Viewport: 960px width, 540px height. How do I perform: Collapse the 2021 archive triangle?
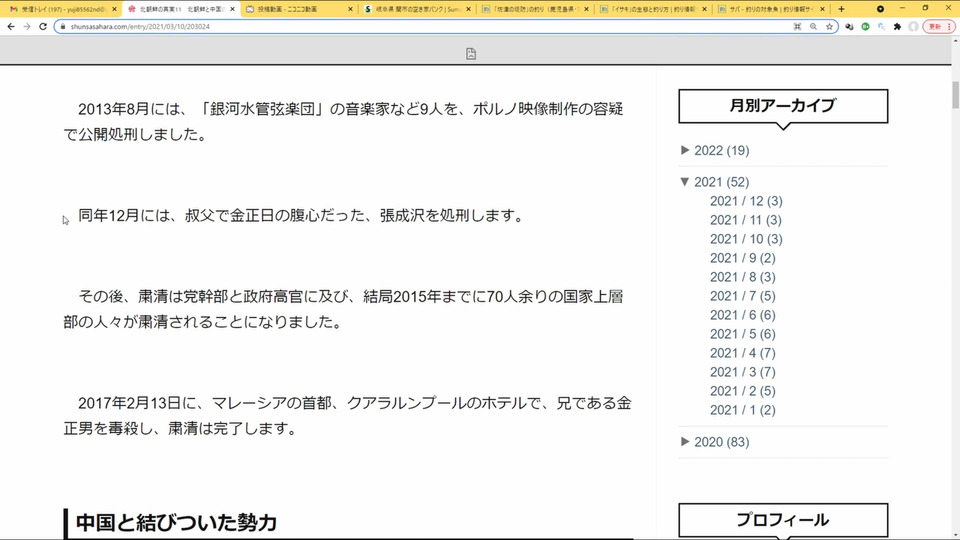[685, 181]
